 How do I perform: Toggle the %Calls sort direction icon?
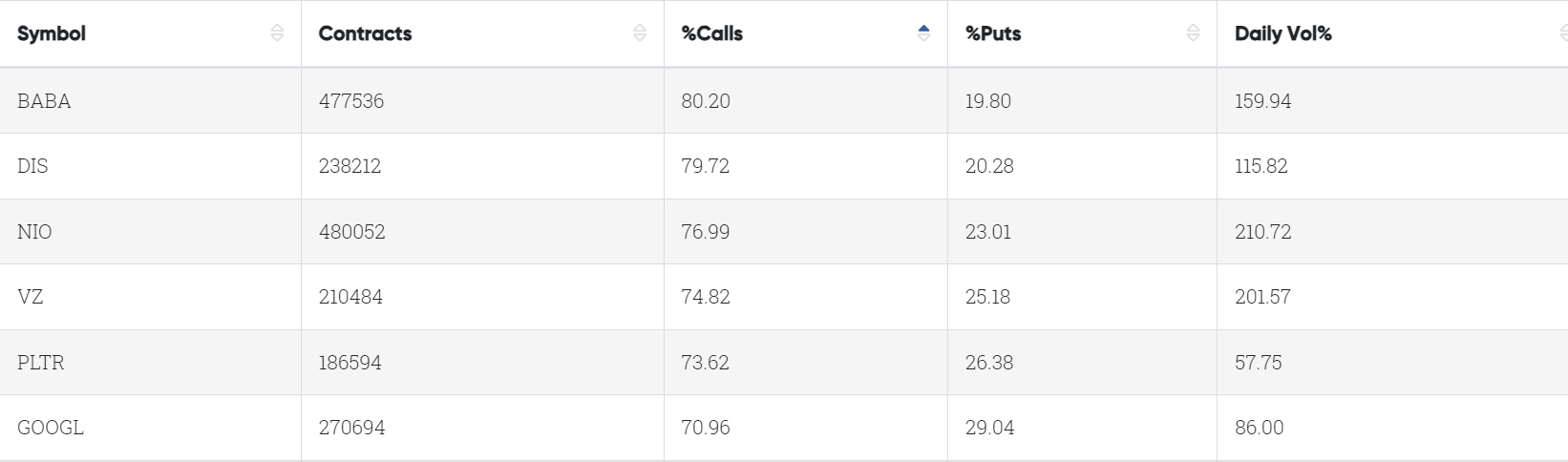(x=923, y=33)
